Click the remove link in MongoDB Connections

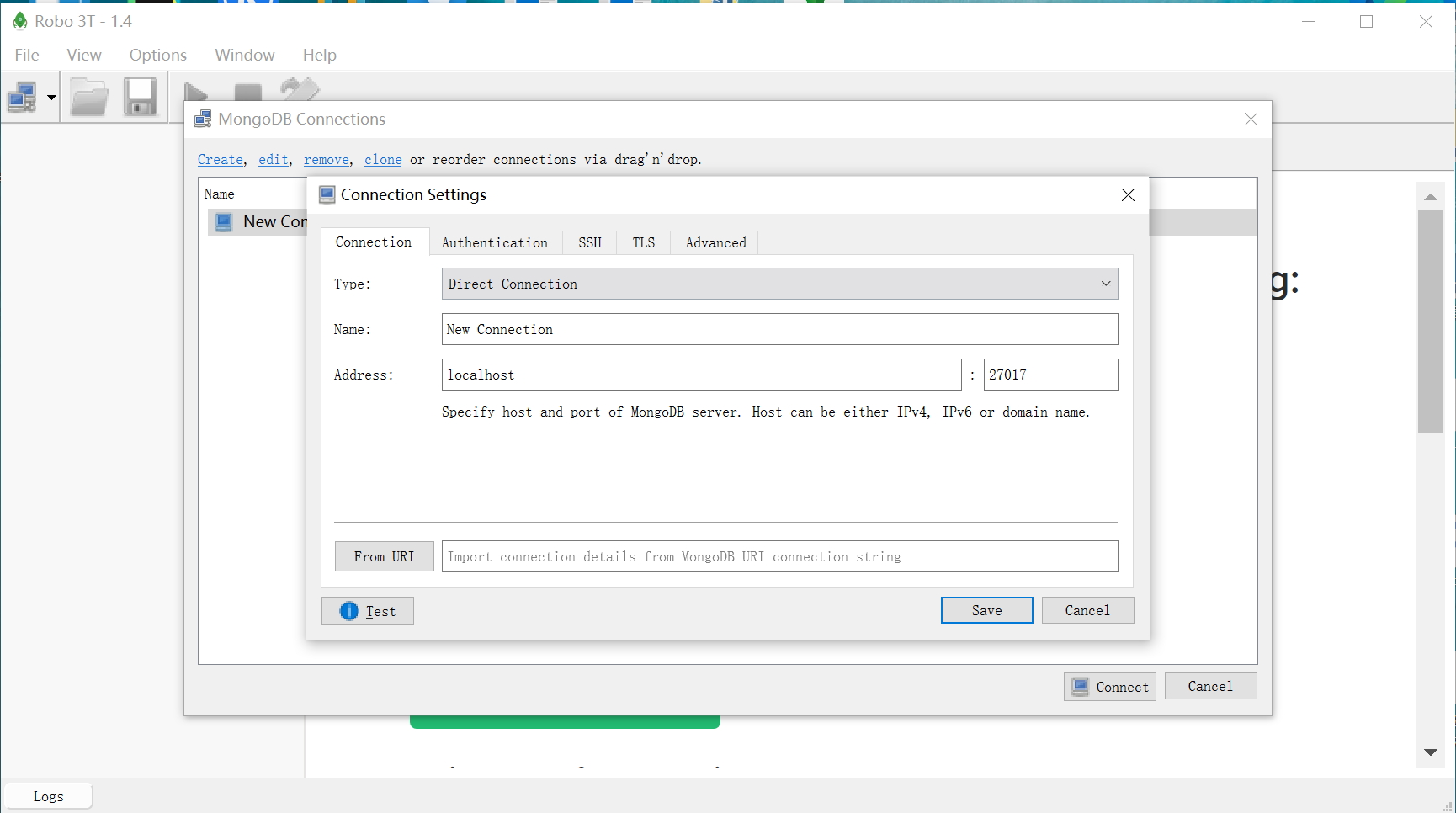pos(327,160)
